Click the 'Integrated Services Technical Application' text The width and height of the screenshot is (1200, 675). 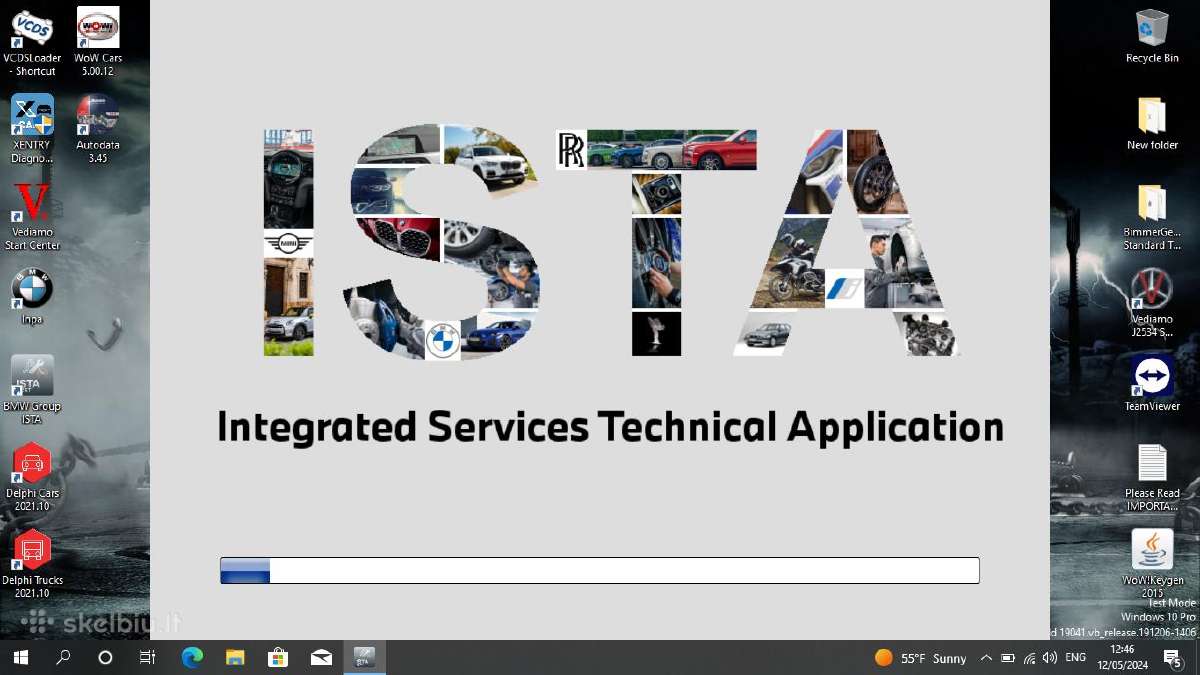[610, 427]
